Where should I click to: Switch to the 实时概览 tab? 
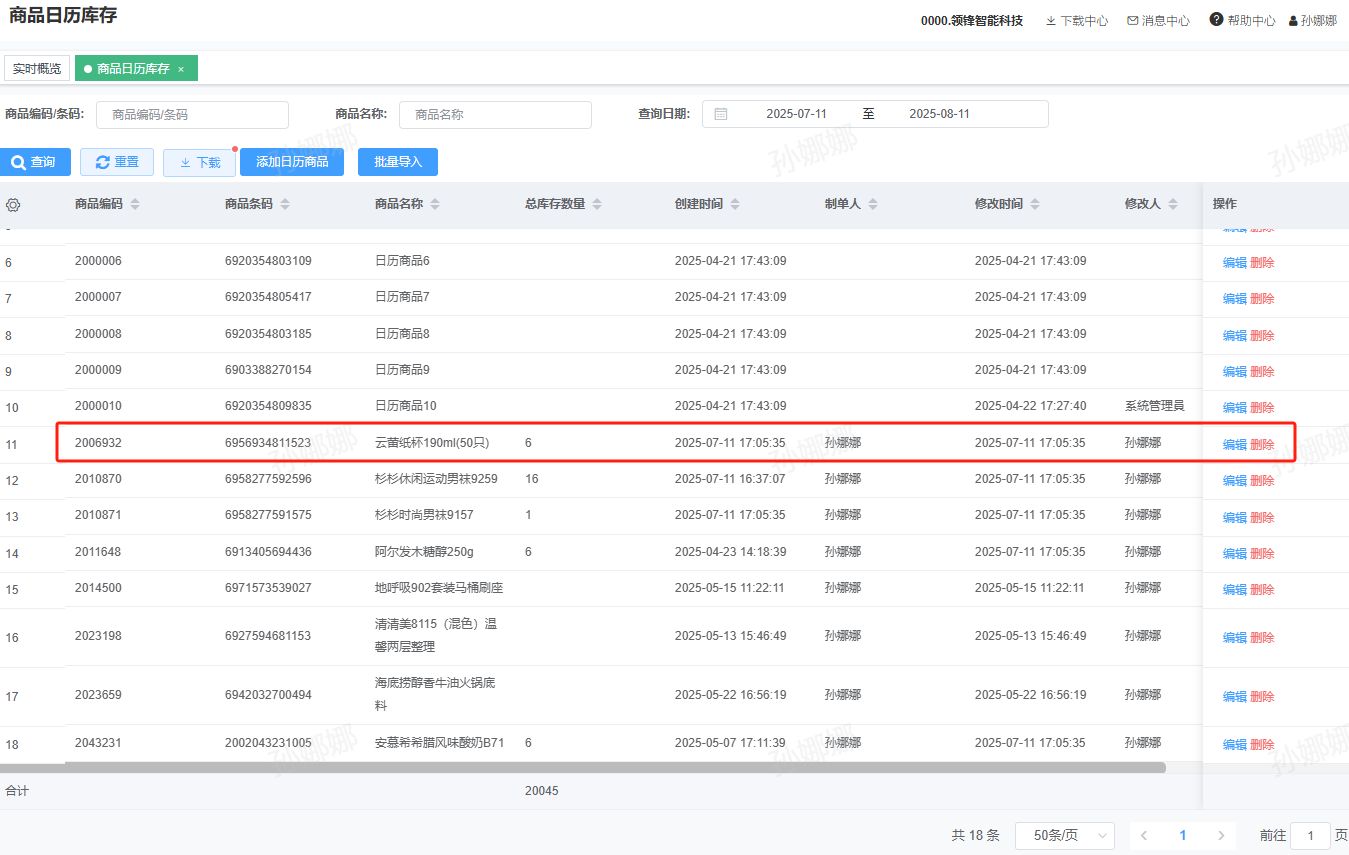37,69
